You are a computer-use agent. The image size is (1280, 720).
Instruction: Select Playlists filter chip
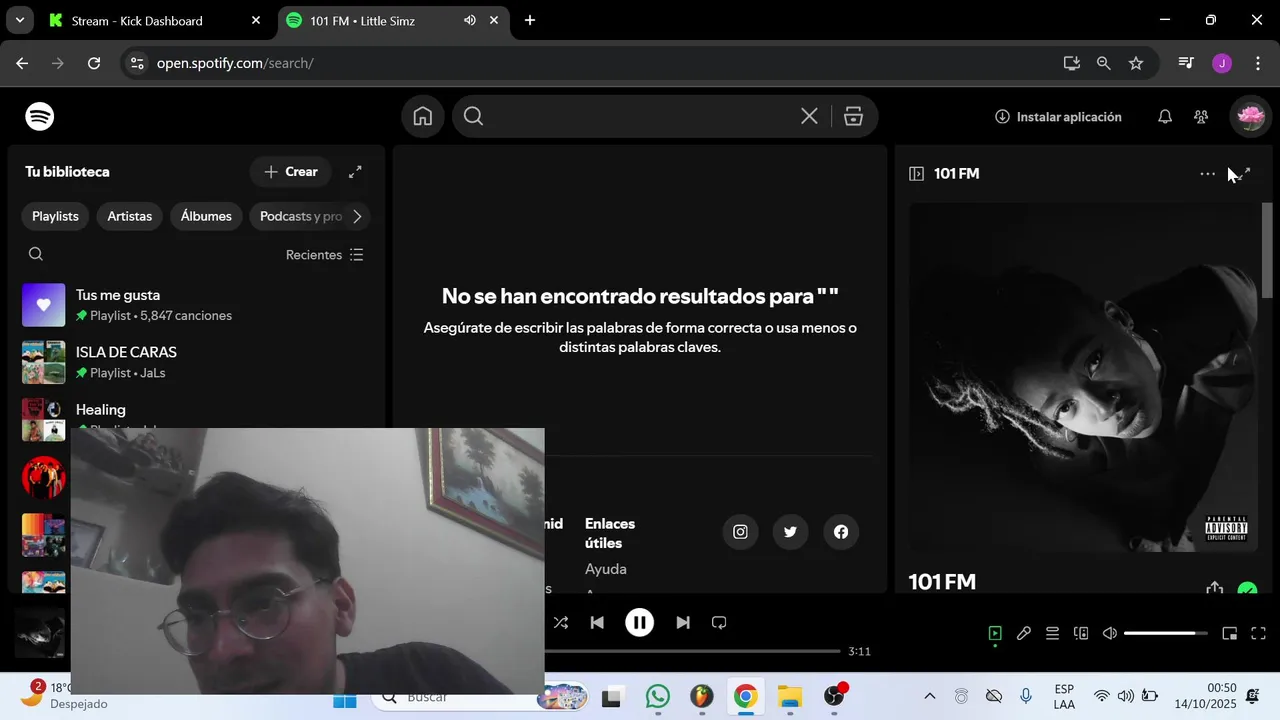(x=55, y=216)
